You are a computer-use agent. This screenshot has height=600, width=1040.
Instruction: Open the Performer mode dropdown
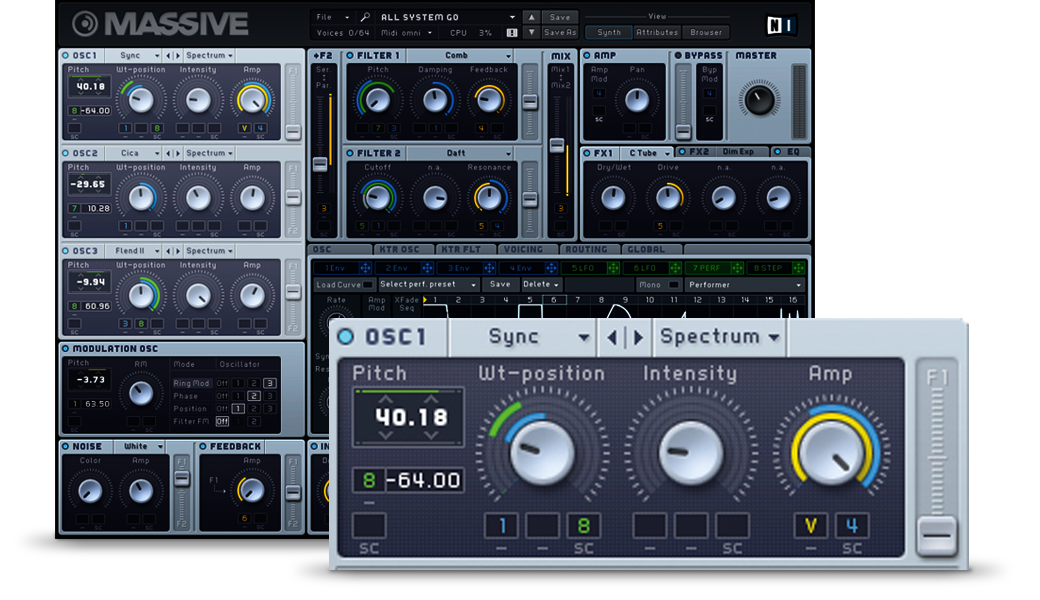(745, 284)
